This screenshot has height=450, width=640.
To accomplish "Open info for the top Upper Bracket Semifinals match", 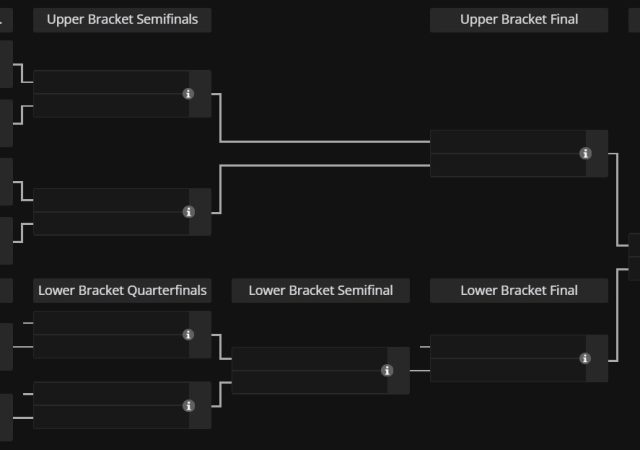I will point(188,94).
